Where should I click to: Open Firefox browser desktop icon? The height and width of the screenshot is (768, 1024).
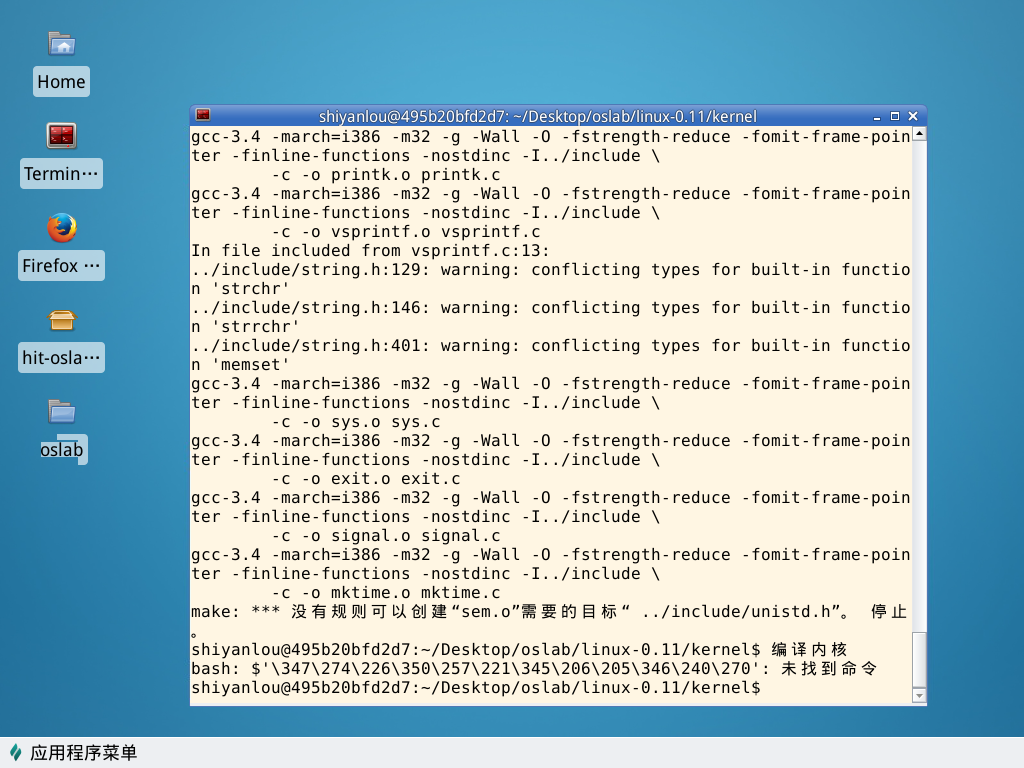tap(62, 228)
